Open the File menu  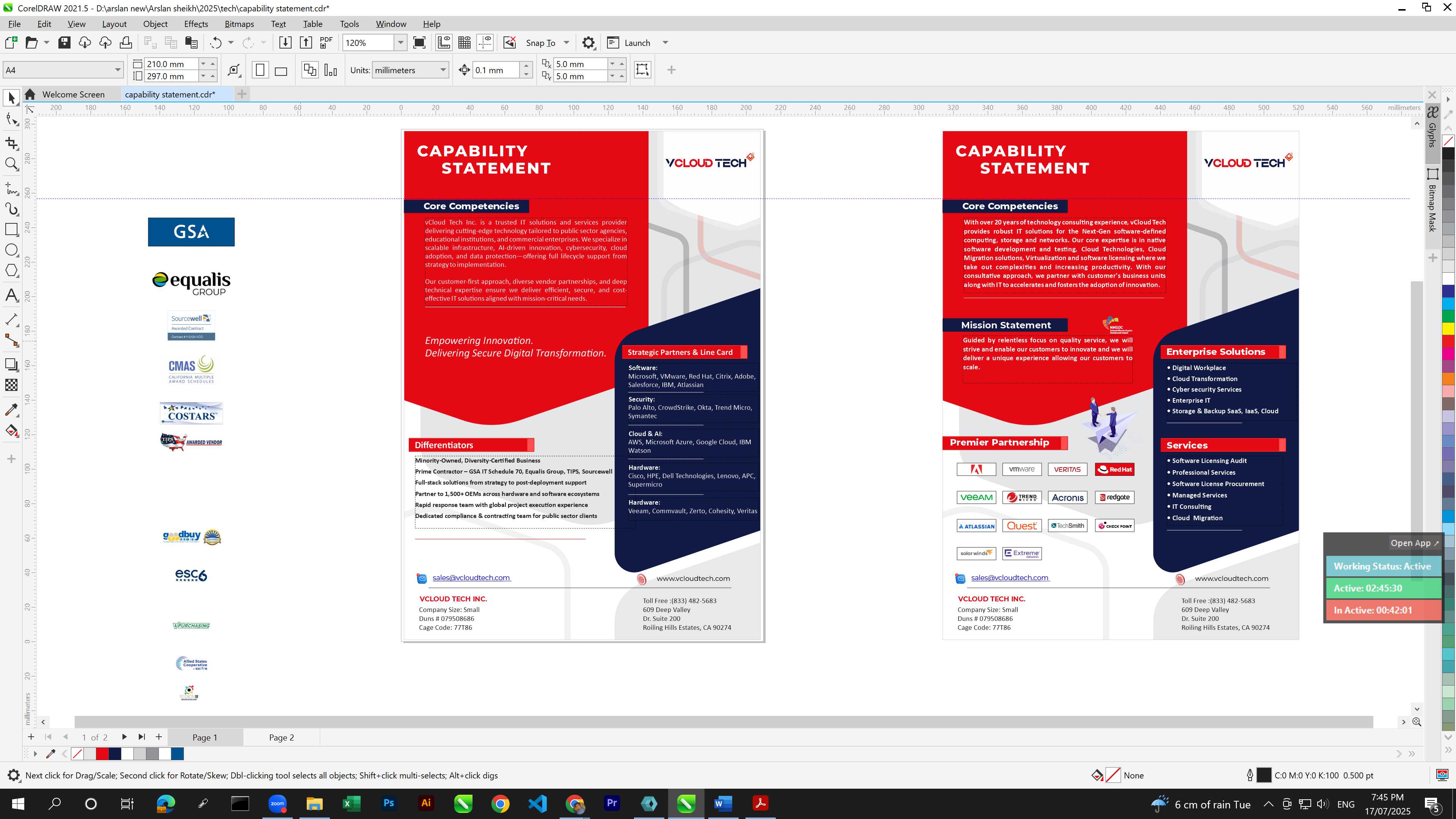click(15, 24)
